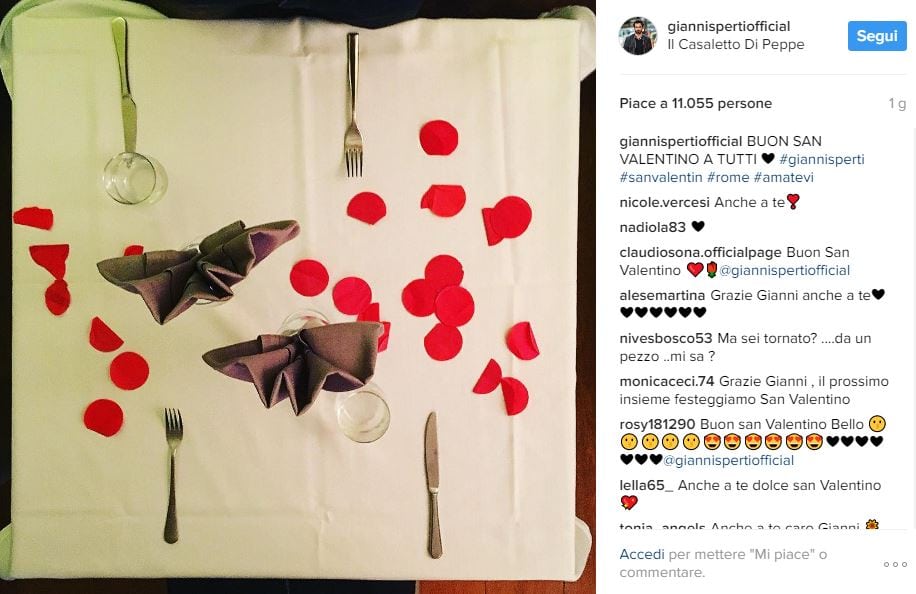Open giannispertiofficial profile avatar
Viewport: 916px width, 594px height.
point(637,36)
